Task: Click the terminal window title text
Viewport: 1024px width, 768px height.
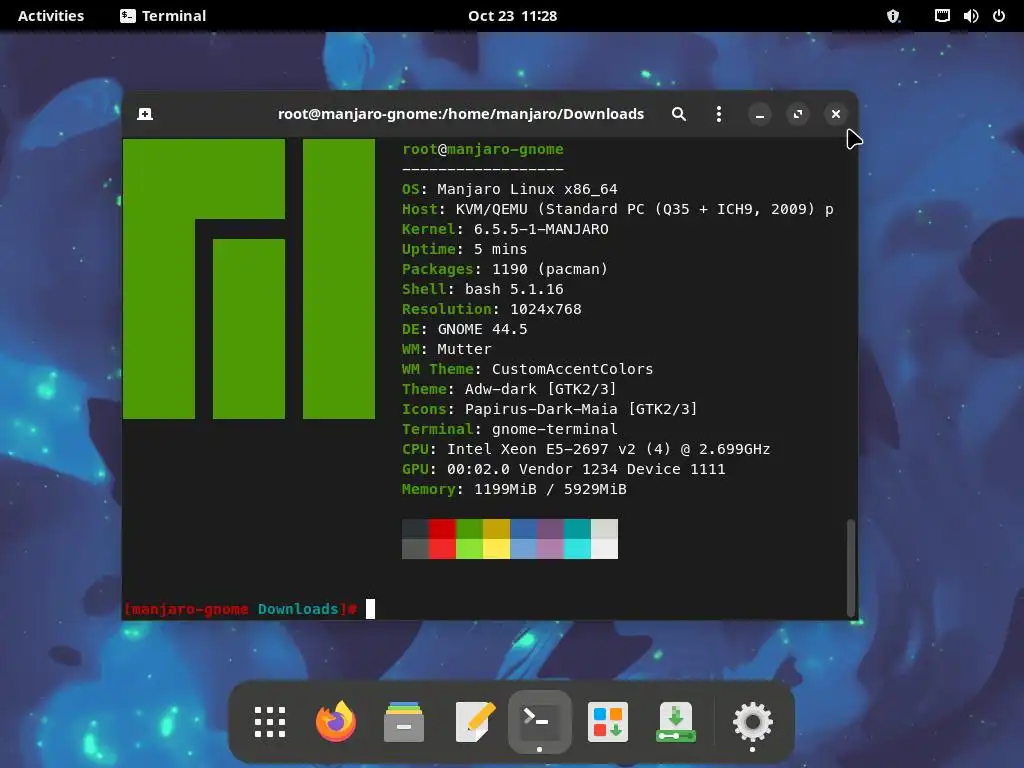Action: click(x=460, y=114)
